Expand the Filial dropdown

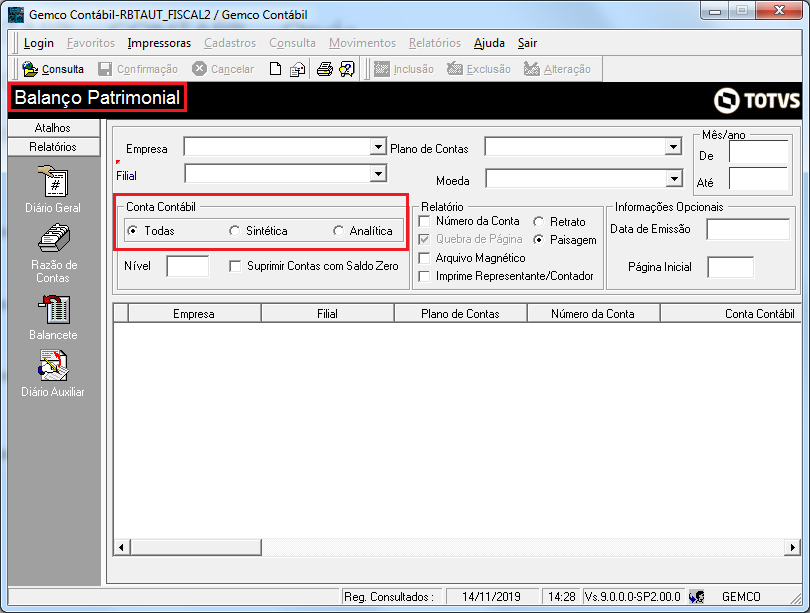pyautogui.click(x=378, y=174)
